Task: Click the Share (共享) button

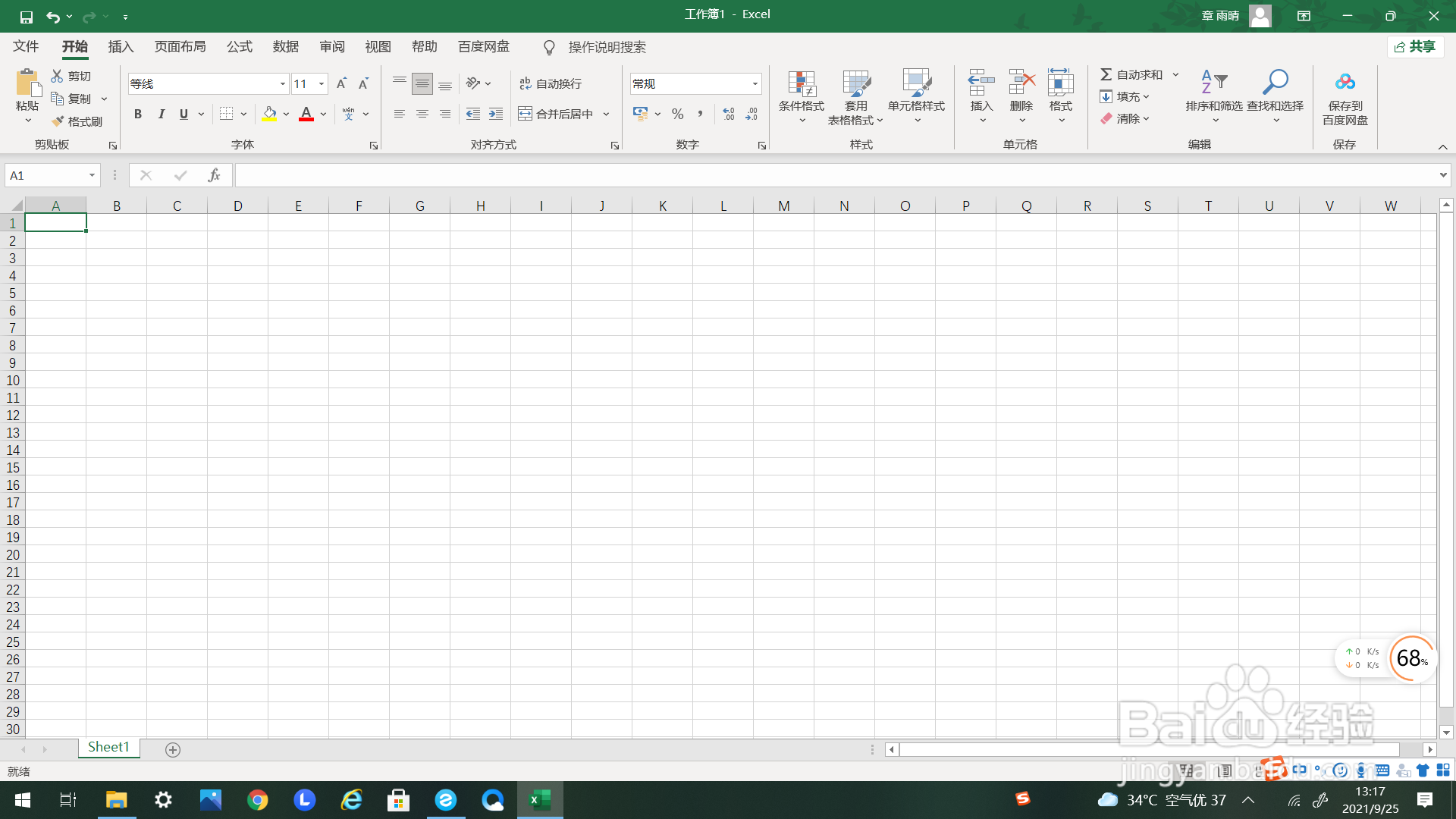Action: pos(1415,47)
